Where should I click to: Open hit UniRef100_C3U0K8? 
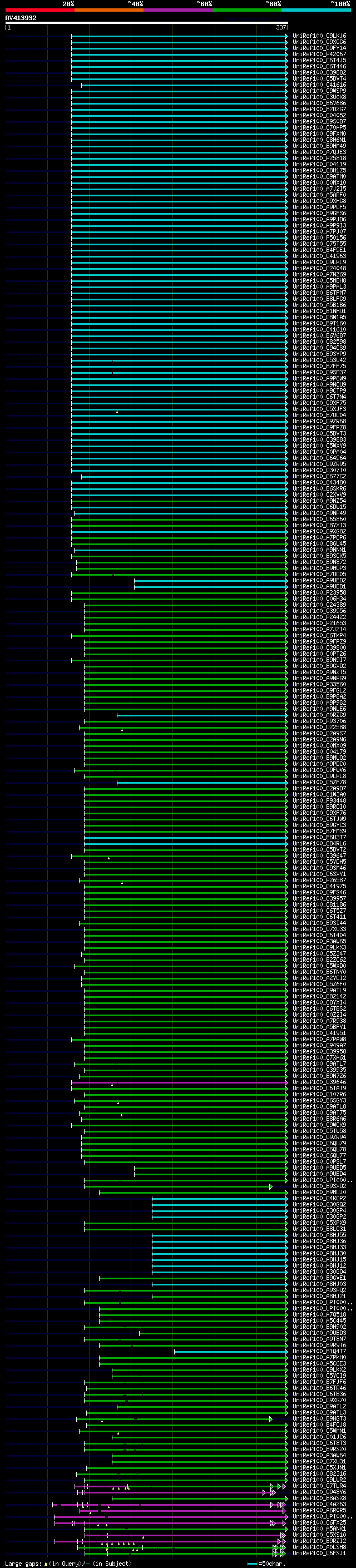(319, 97)
